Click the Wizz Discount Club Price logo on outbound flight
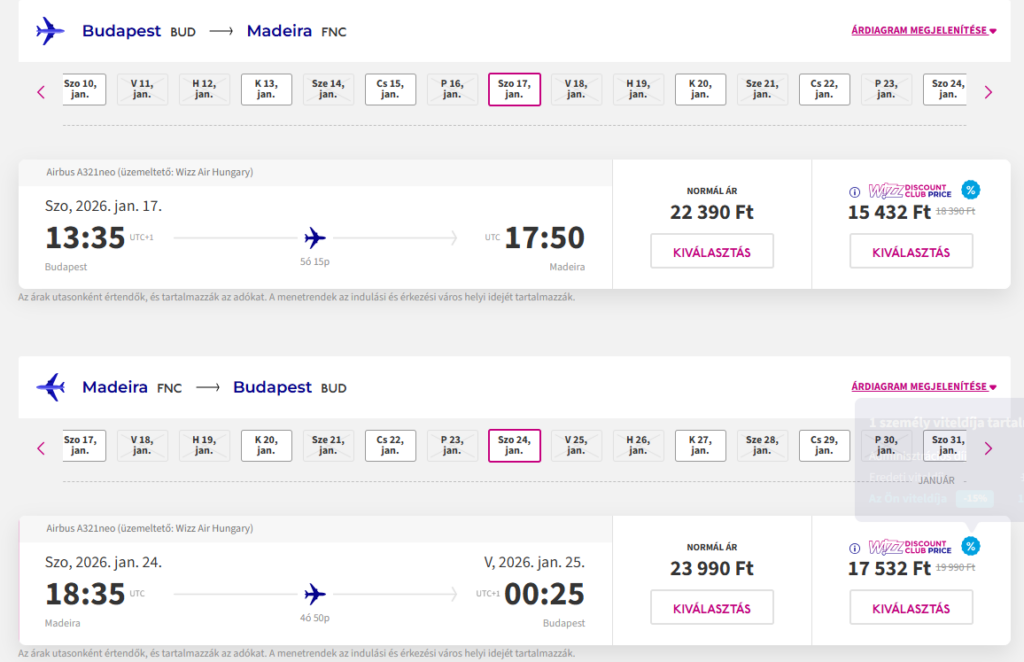 pyautogui.click(x=909, y=191)
